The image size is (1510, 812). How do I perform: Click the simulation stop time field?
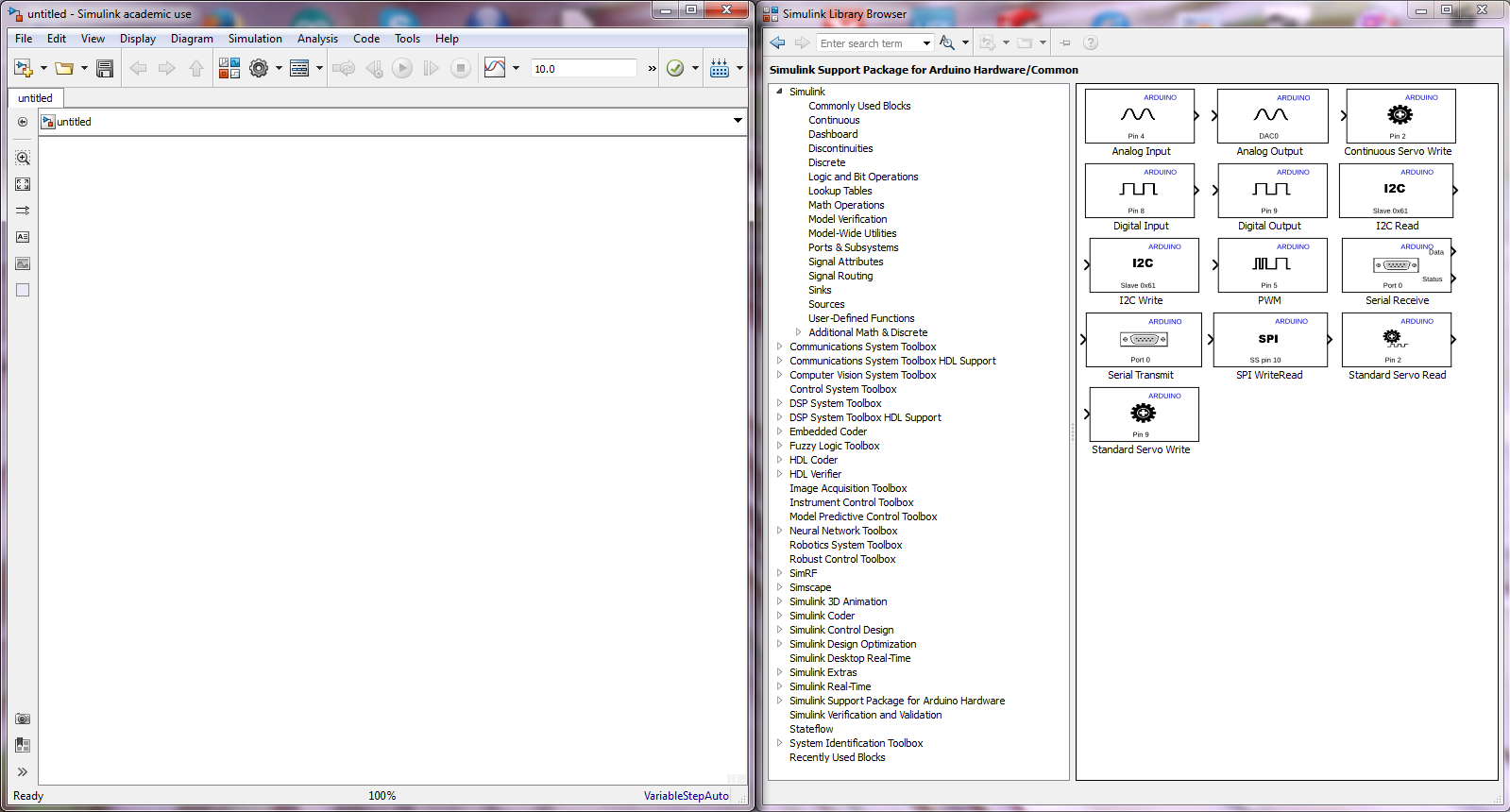click(x=584, y=68)
